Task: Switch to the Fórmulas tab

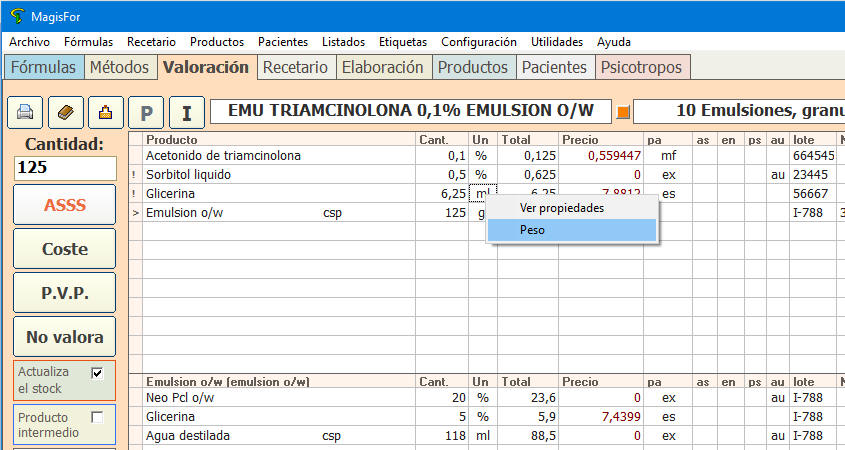Action: [x=43, y=67]
